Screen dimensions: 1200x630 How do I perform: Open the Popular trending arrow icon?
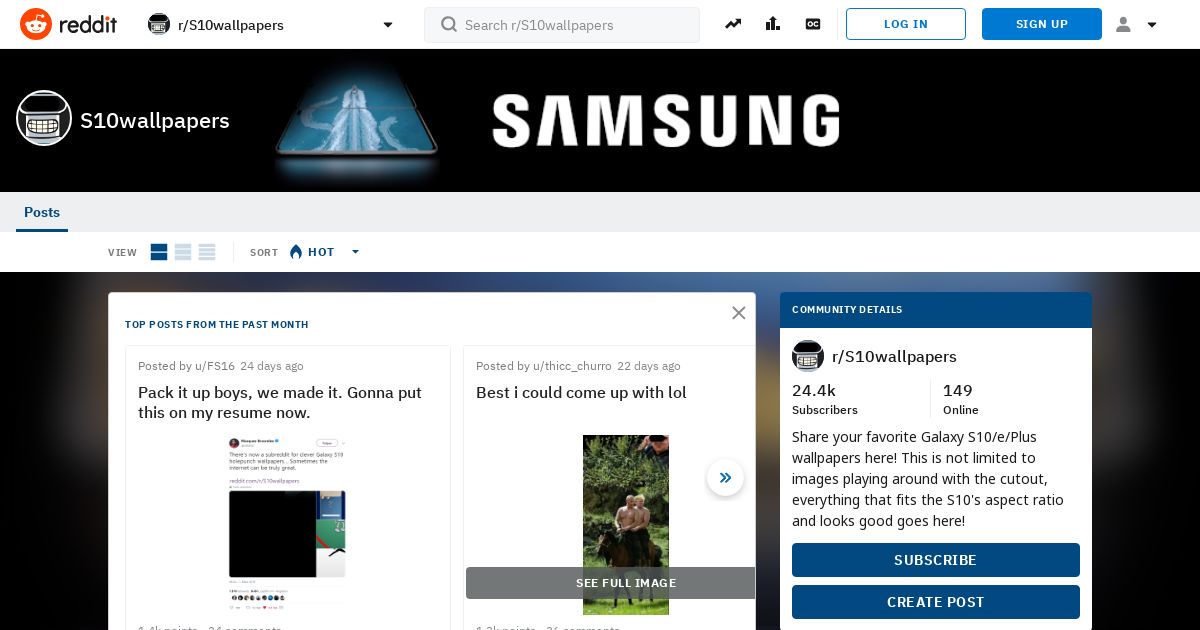point(733,24)
